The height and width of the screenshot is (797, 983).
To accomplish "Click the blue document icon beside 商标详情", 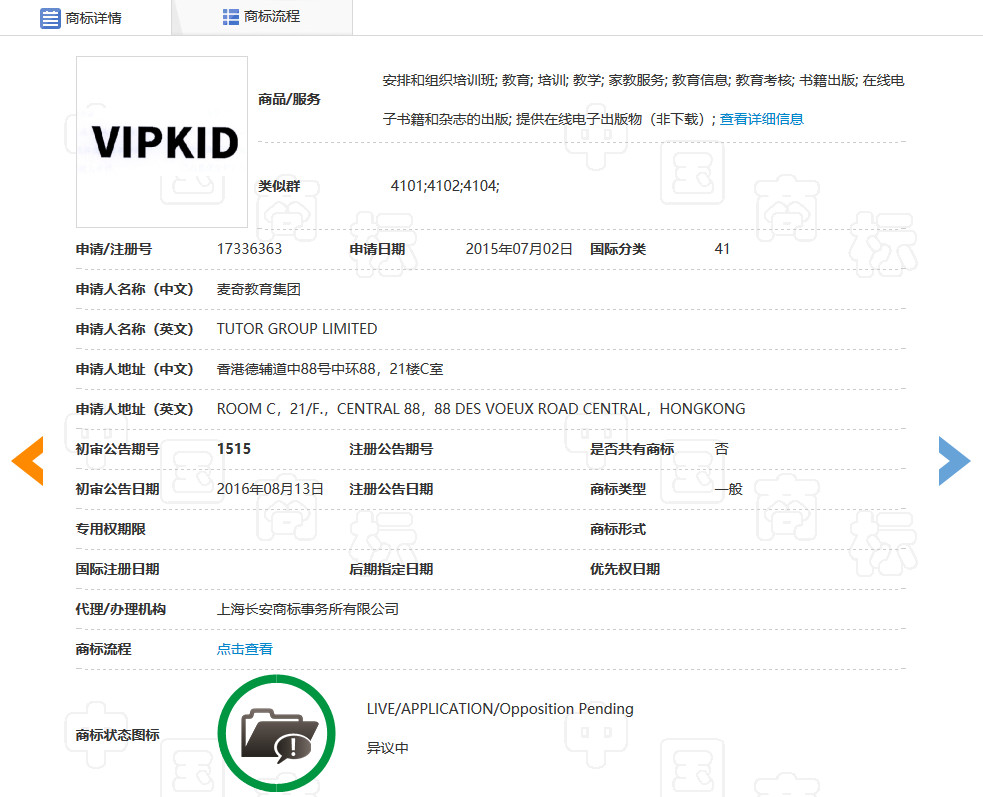I will [50, 18].
